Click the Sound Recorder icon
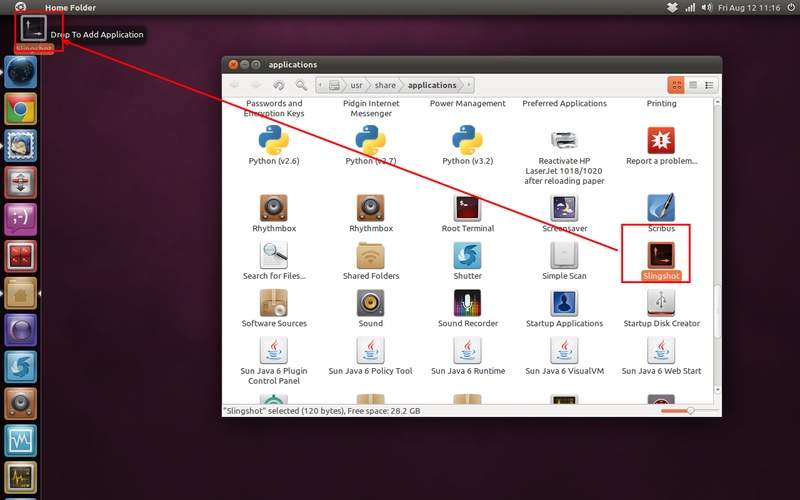Image resolution: width=800 pixels, height=500 pixels. pos(467,303)
